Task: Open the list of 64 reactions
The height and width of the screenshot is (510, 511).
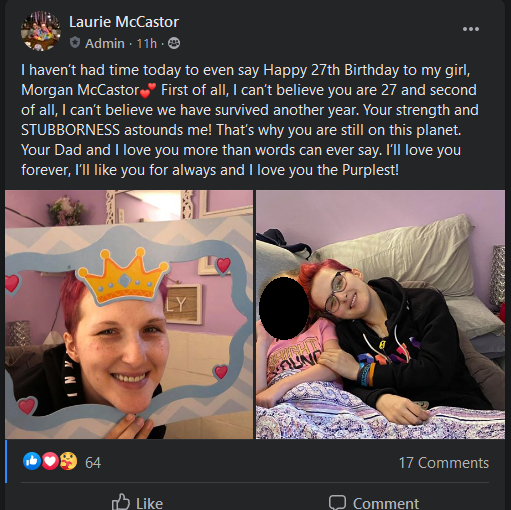Action: (x=93, y=463)
